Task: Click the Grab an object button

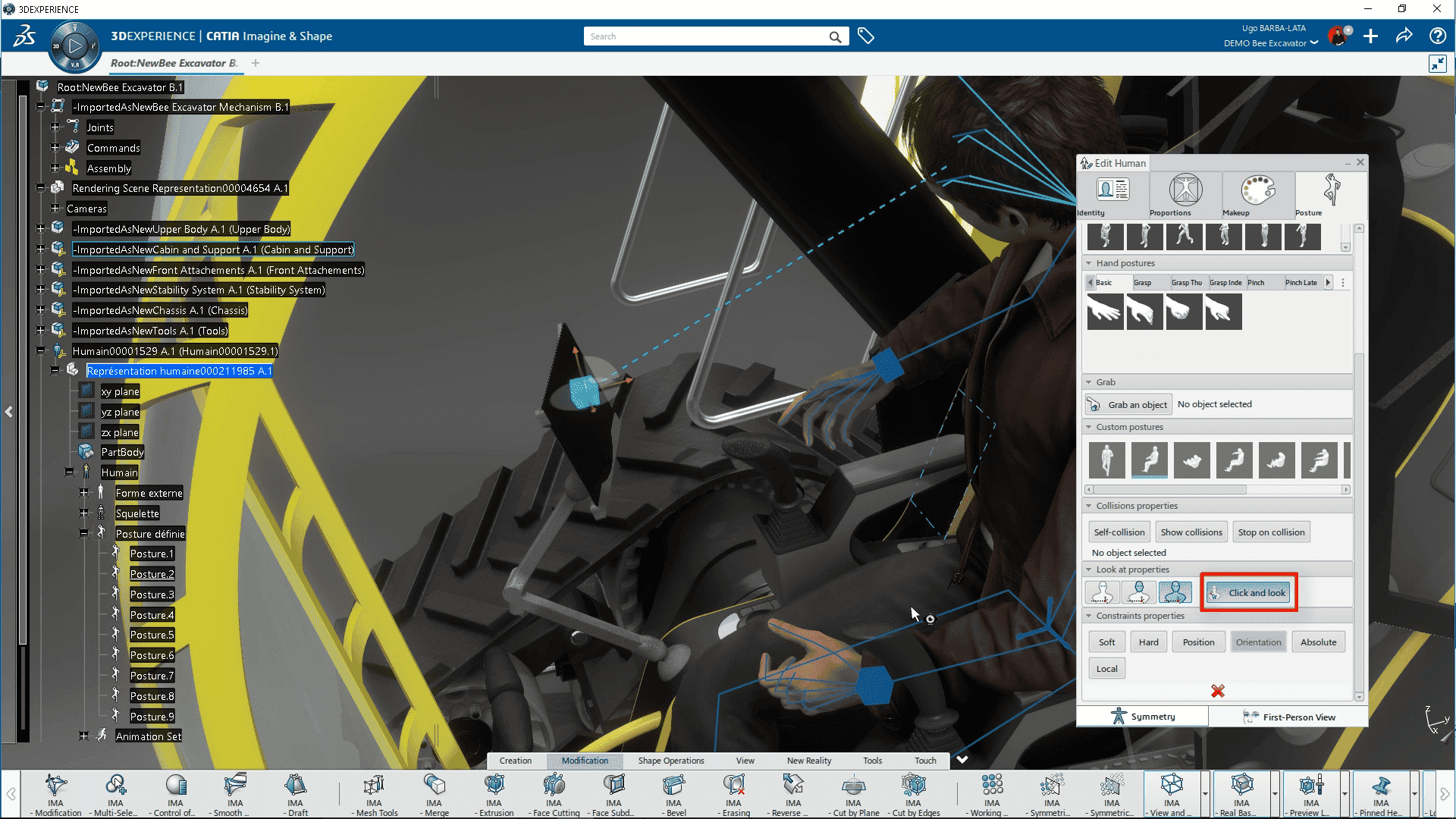Action: pos(1128,404)
